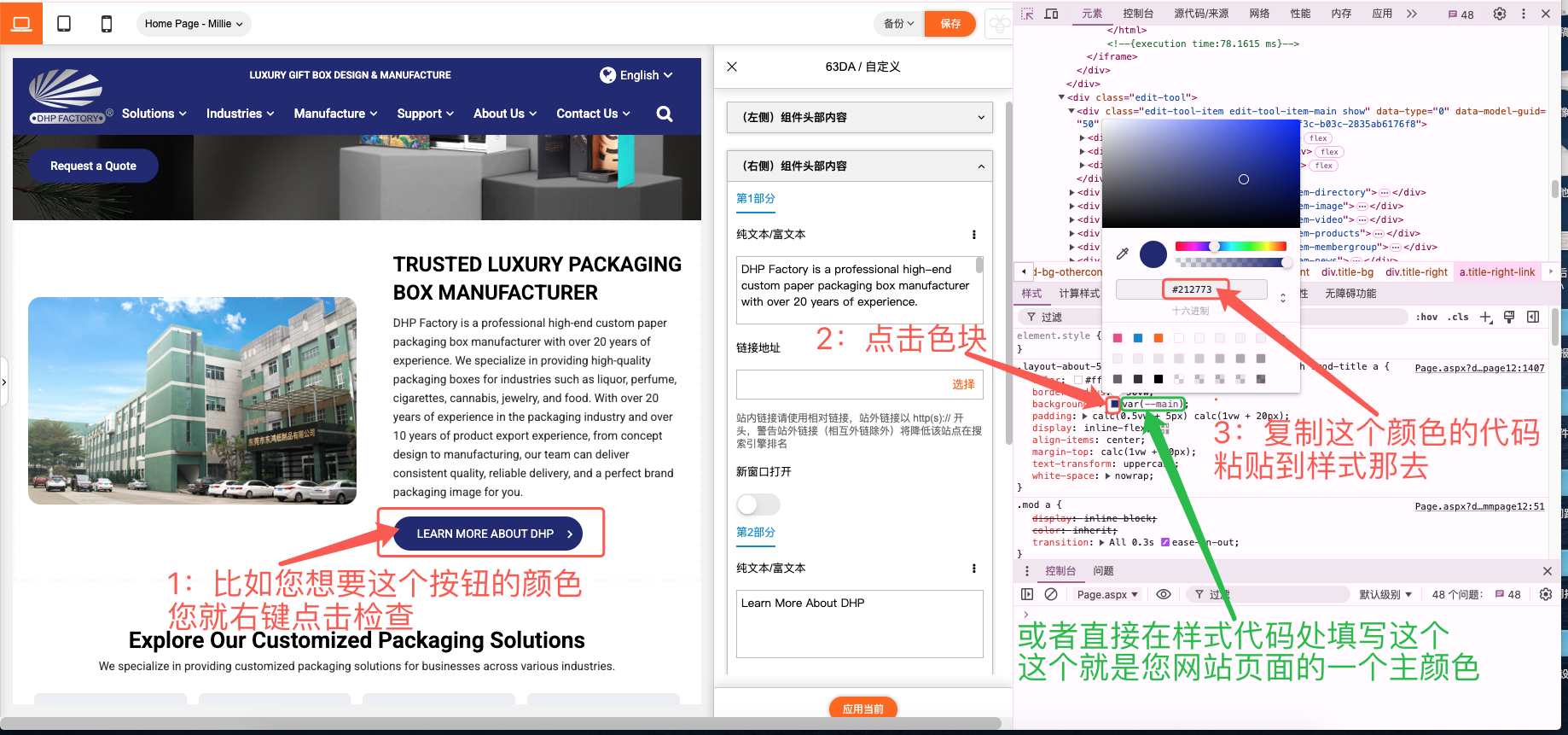Image resolution: width=1568 pixels, height=735 pixels.
Task: Toggle the DevTools device toolbar icon
Action: click(1052, 14)
